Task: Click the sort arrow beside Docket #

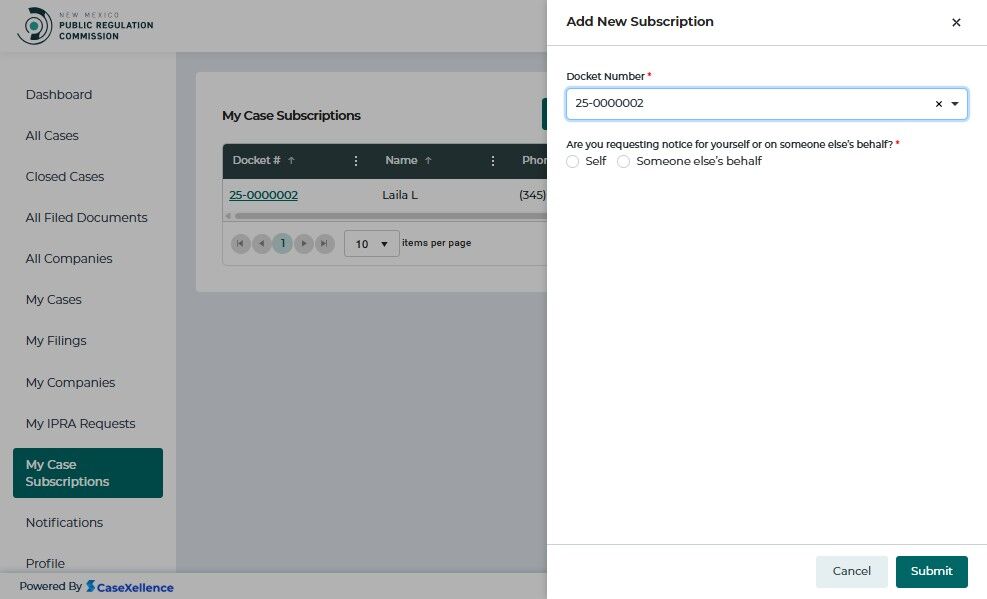Action: (x=291, y=160)
